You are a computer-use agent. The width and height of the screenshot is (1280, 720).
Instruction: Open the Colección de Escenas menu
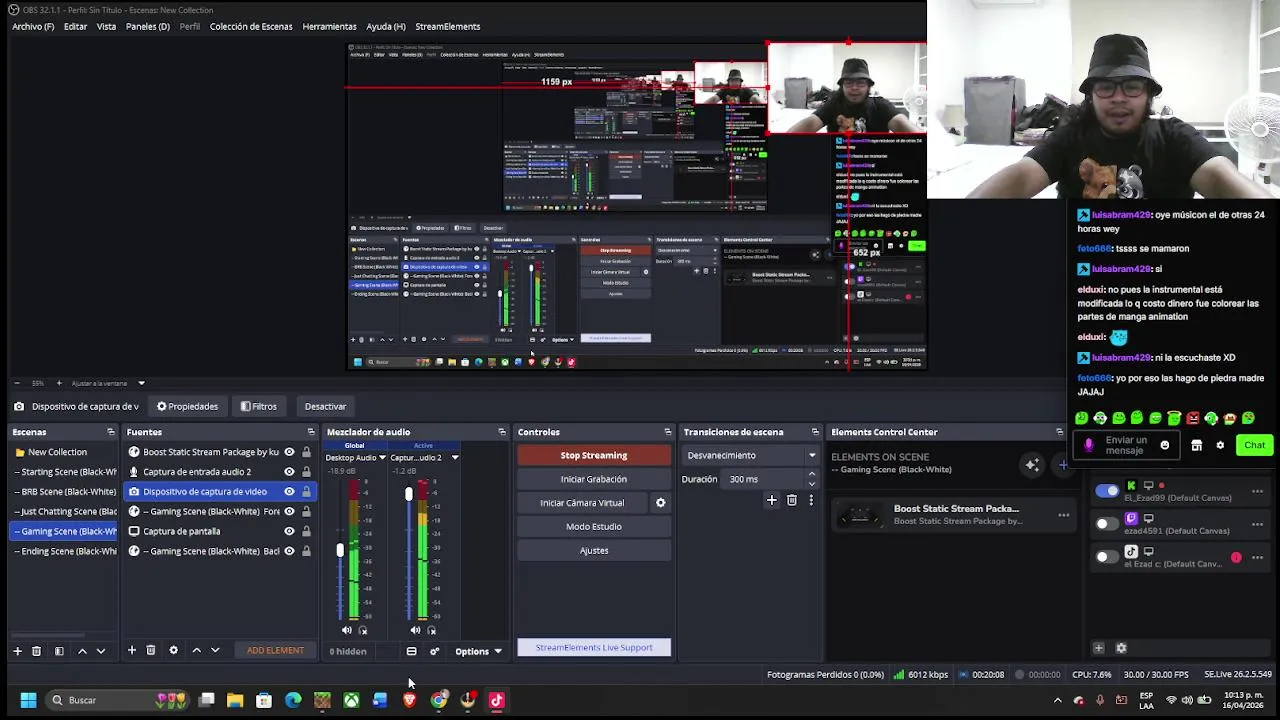pos(251,27)
